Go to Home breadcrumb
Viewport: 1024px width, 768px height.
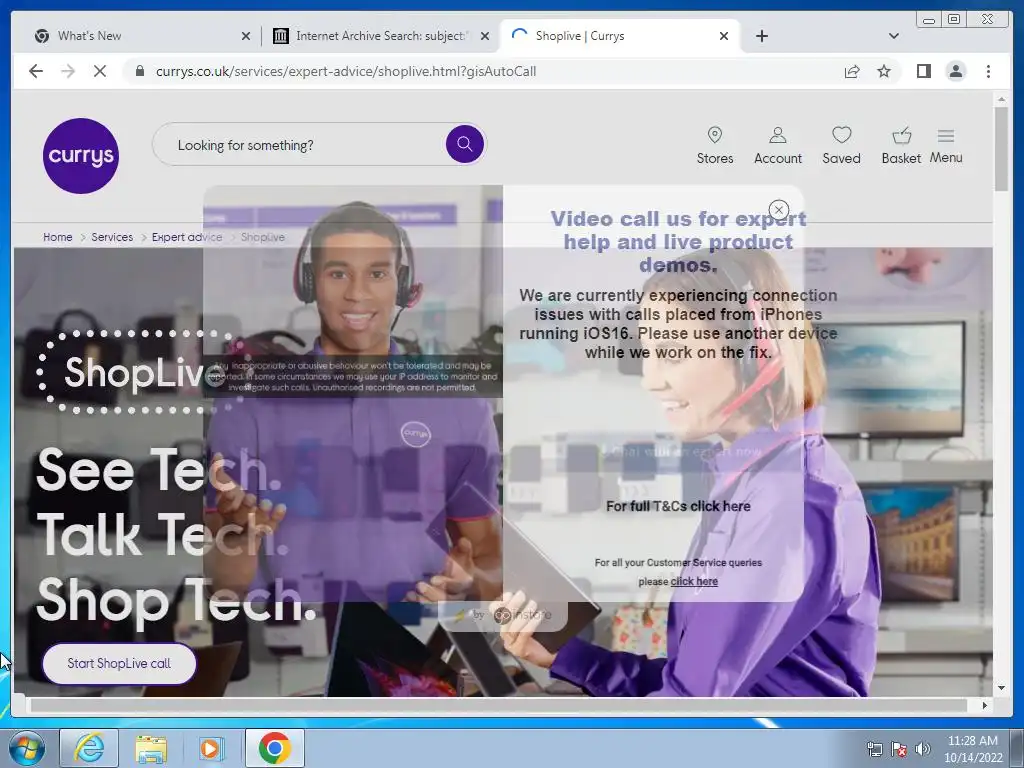[57, 237]
